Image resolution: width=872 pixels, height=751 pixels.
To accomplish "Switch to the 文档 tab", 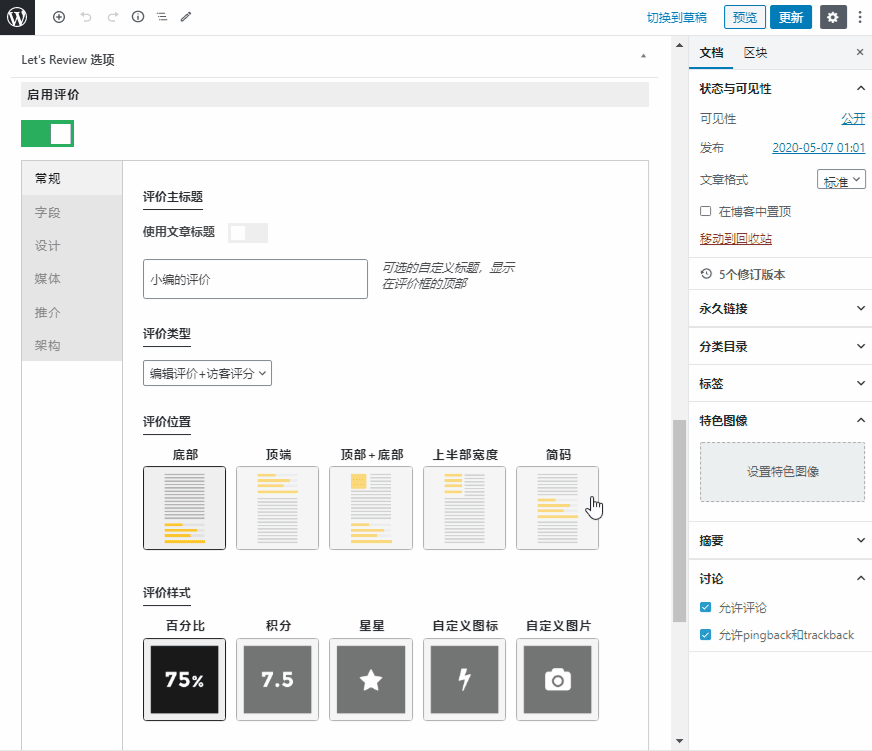I will [x=711, y=53].
